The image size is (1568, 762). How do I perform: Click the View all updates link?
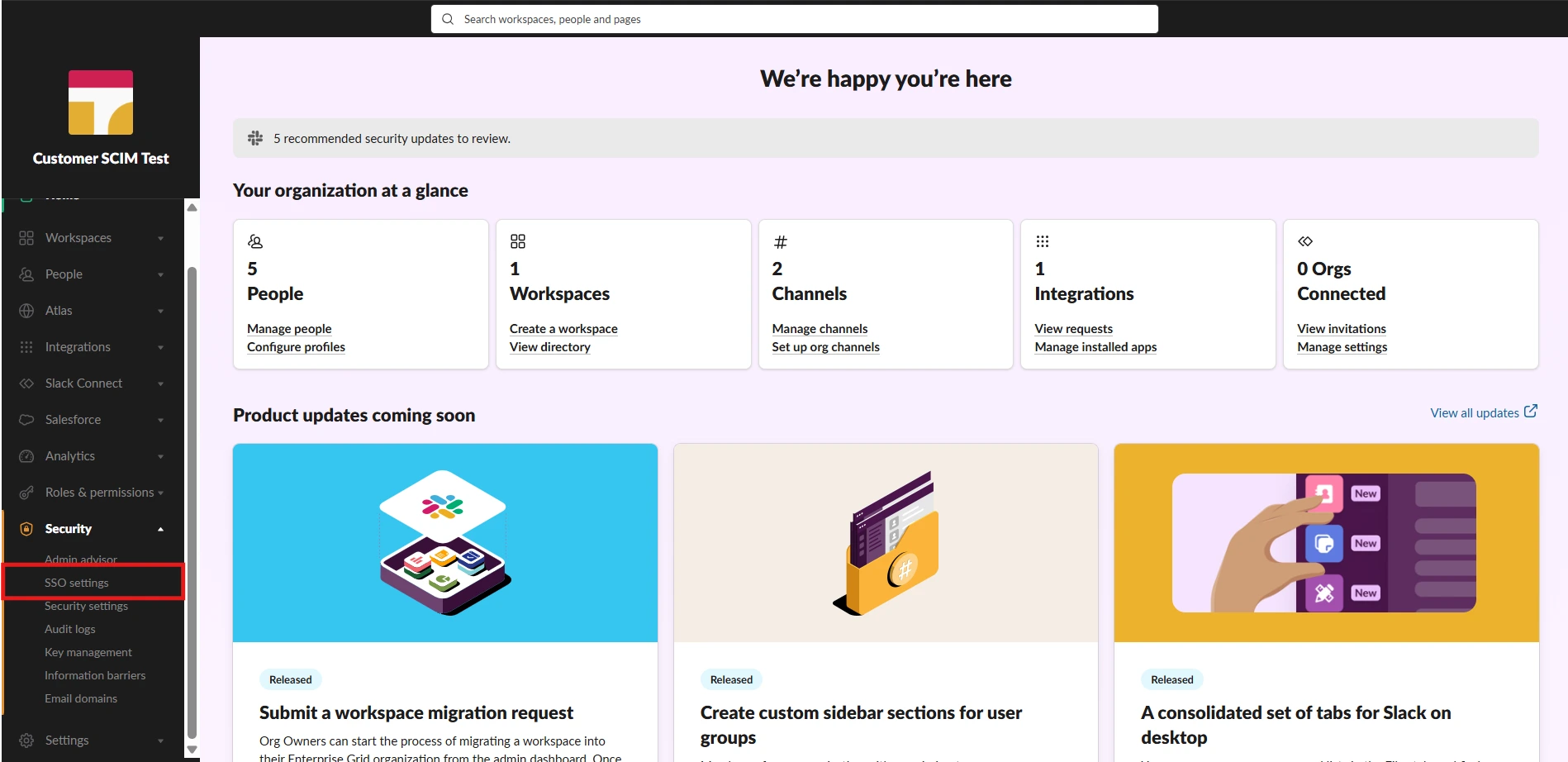(x=1475, y=412)
